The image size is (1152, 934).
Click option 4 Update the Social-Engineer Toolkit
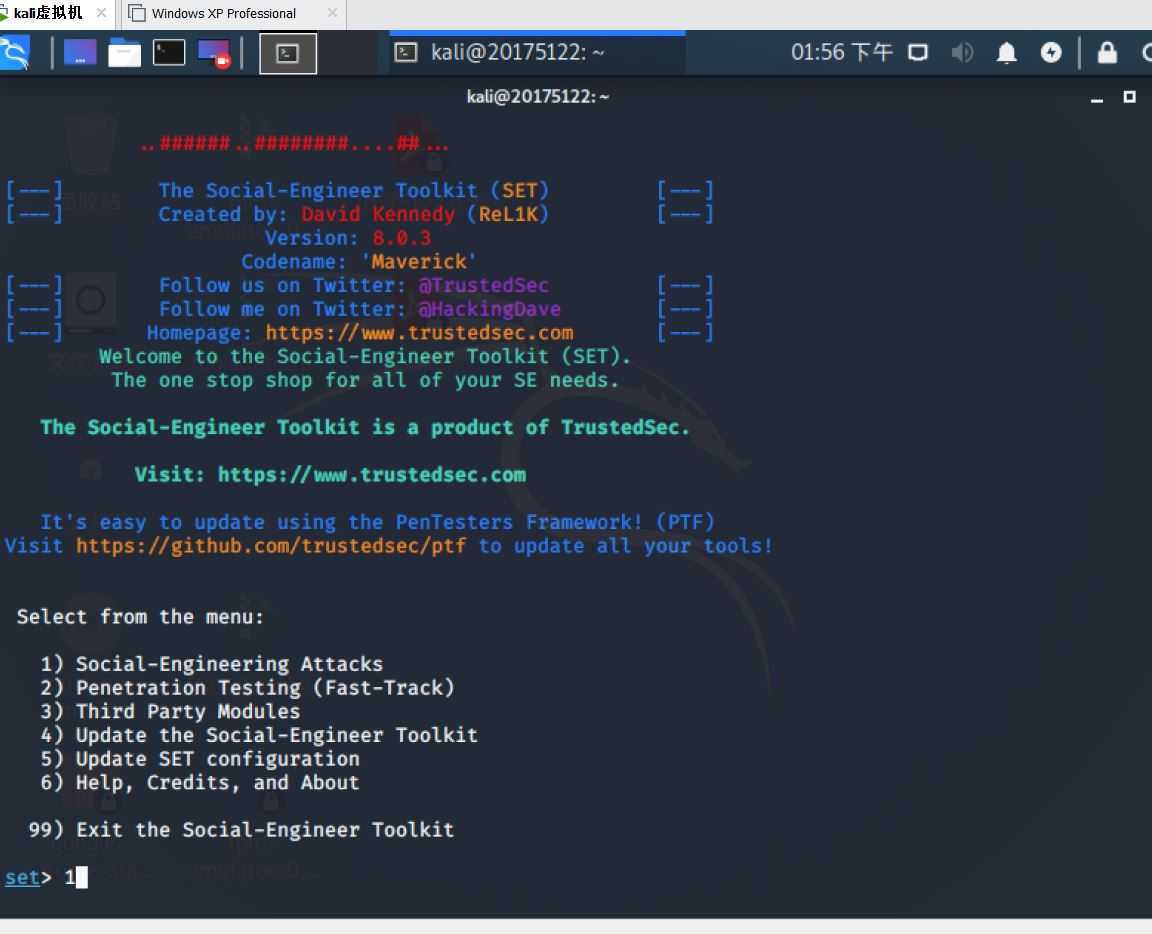click(259, 735)
